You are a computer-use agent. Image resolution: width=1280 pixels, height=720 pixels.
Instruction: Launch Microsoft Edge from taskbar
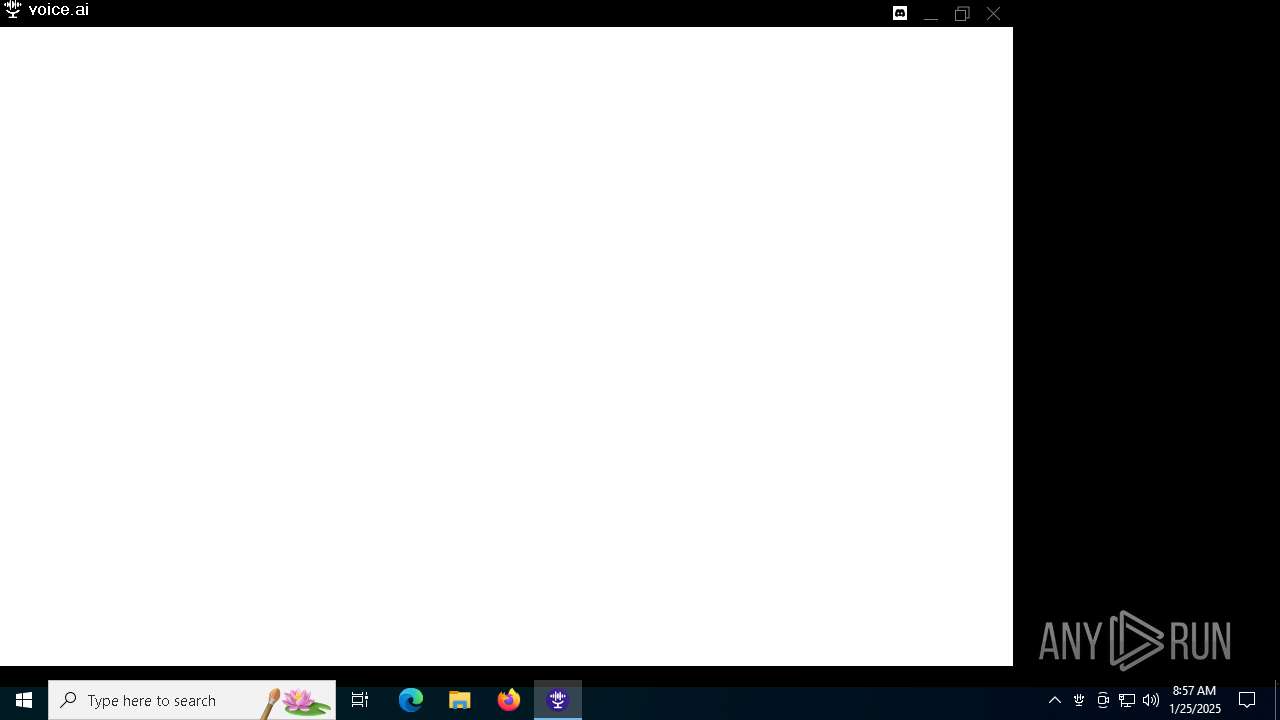[411, 700]
